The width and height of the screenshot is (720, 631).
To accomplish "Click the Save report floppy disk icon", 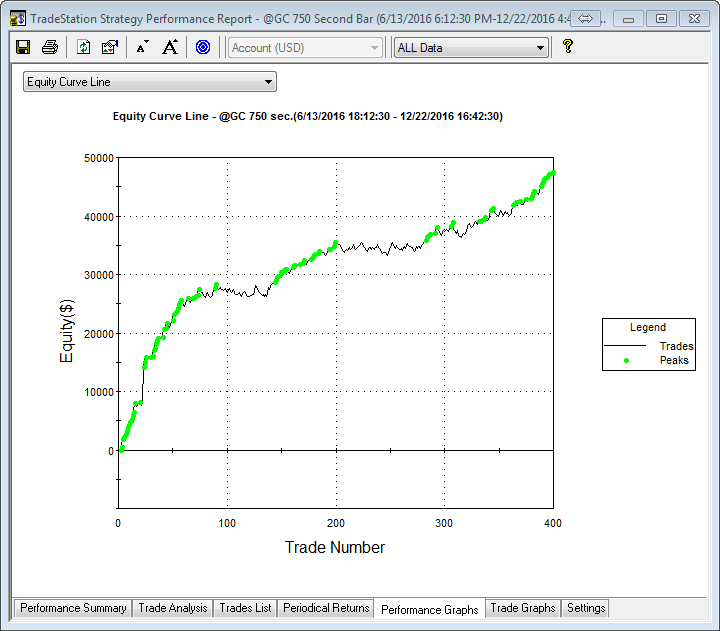I will (x=23, y=47).
